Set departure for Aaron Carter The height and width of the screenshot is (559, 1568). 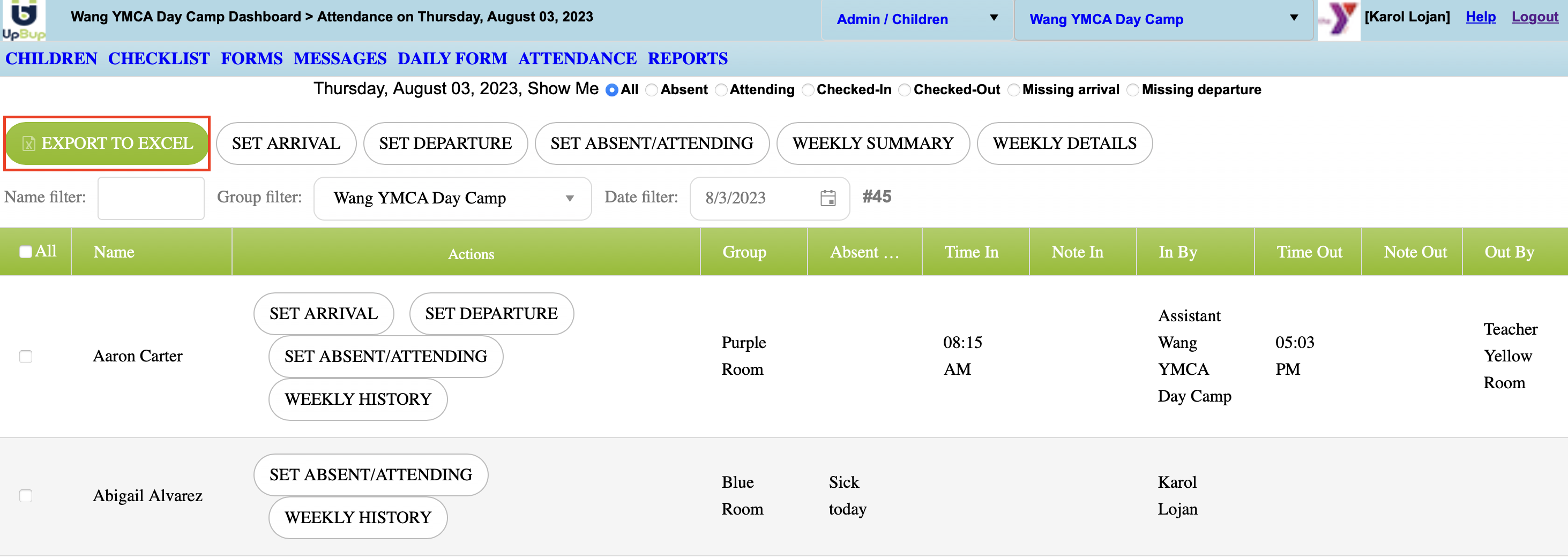491,314
